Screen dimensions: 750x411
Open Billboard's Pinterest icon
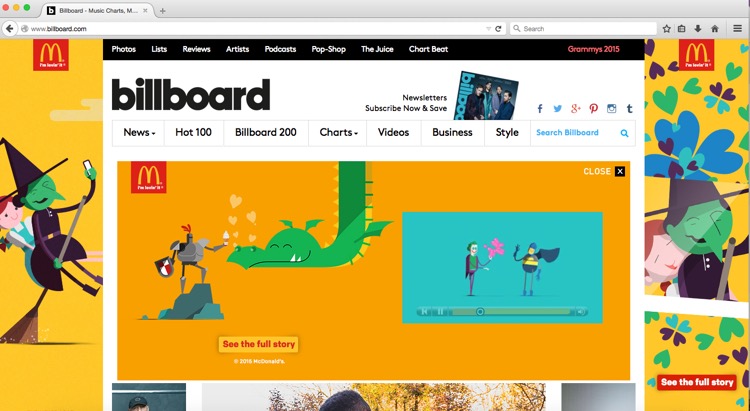point(594,109)
